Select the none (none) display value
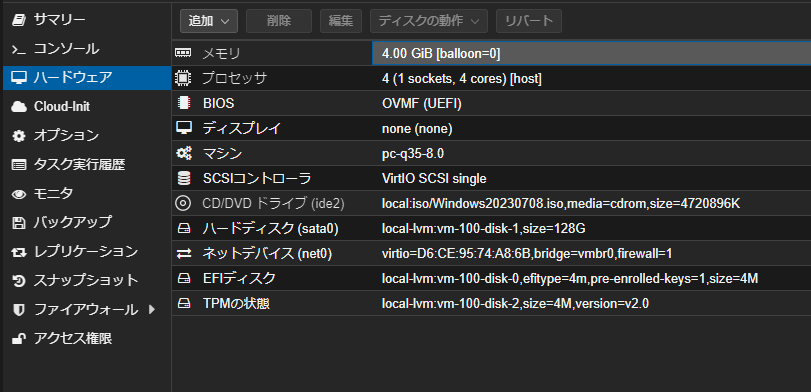The height and width of the screenshot is (392, 811). click(417, 129)
